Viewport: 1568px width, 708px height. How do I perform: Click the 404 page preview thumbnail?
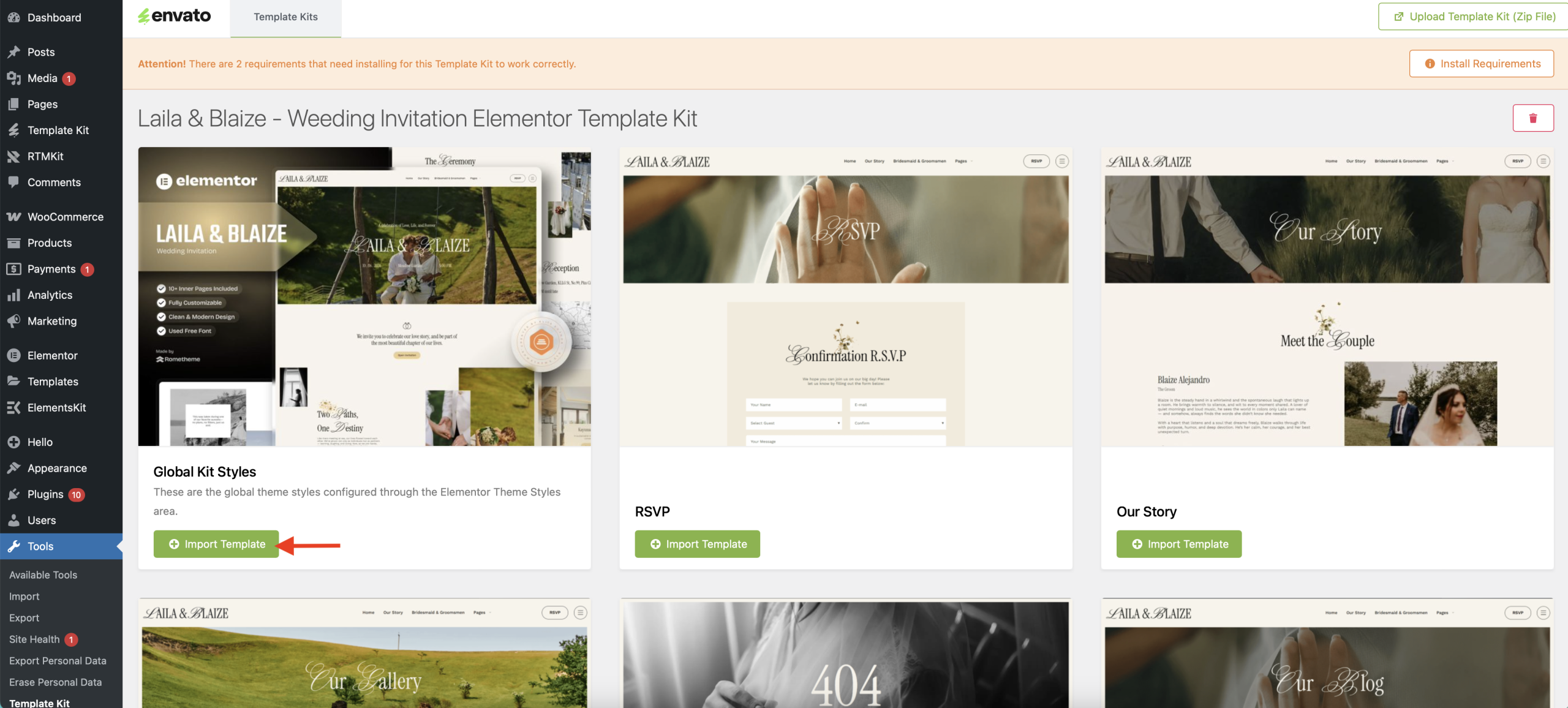[846, 653]
